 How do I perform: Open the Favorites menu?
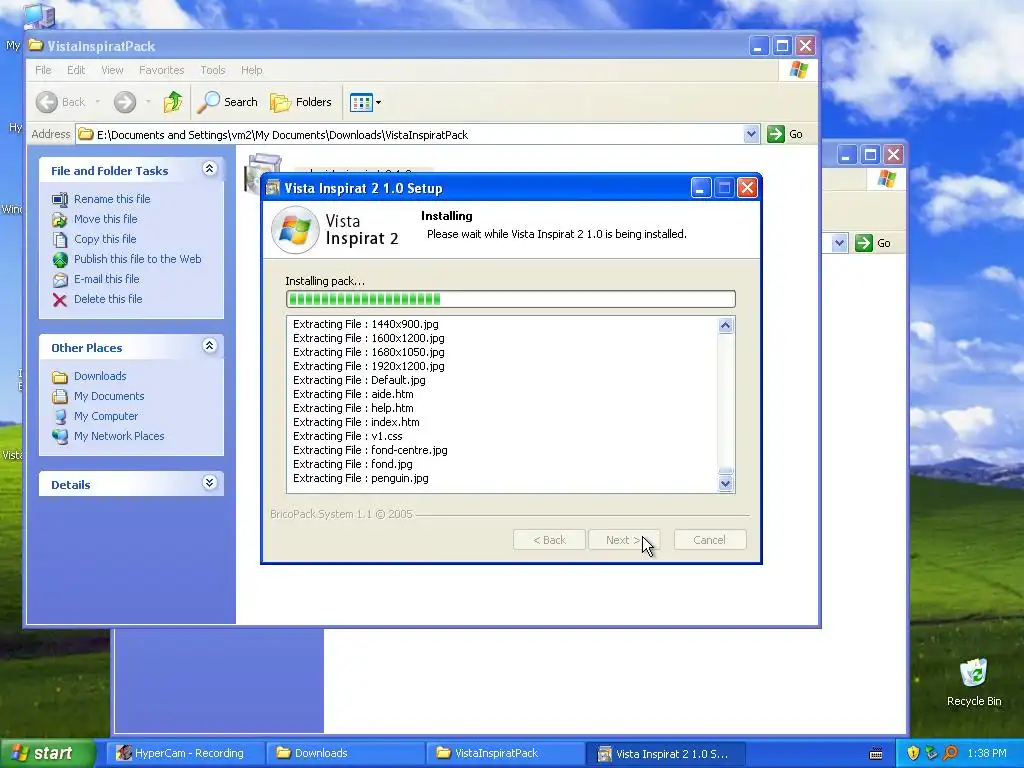(x=161, y=70)
